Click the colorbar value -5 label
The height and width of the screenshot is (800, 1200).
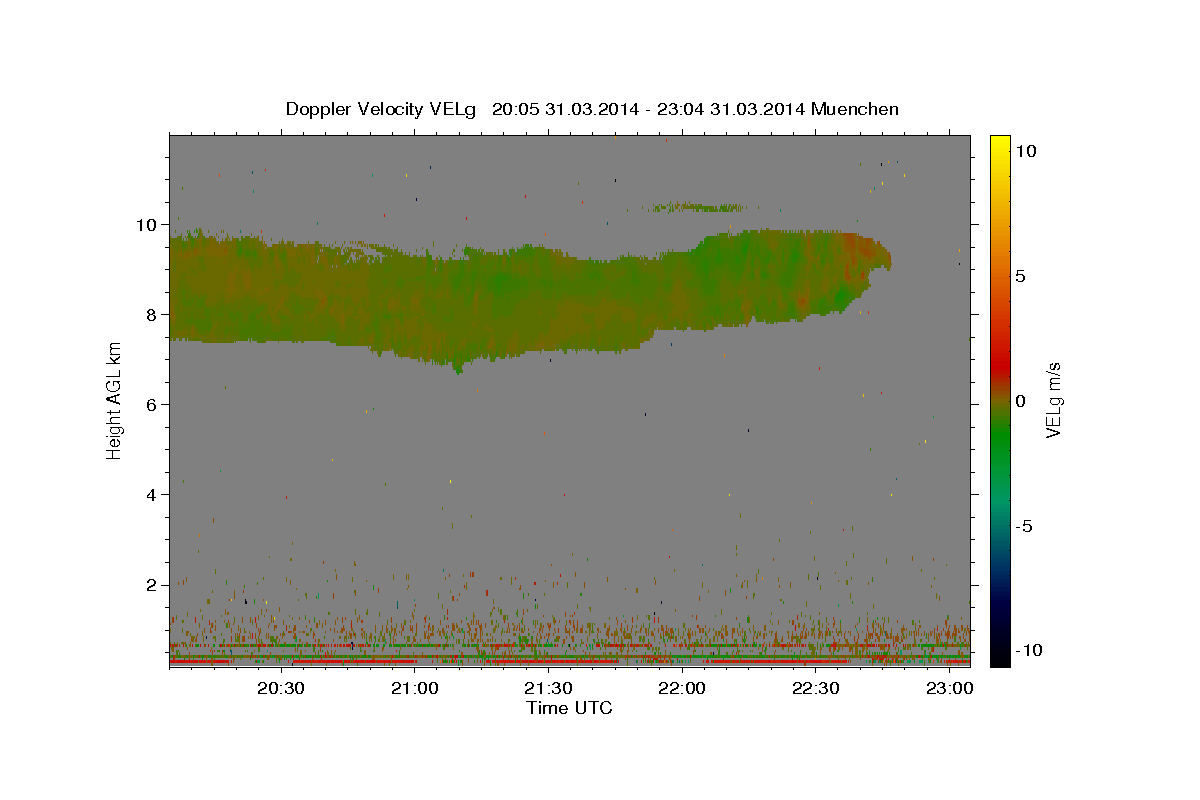pyautogui.click(x=1023, y=526)
